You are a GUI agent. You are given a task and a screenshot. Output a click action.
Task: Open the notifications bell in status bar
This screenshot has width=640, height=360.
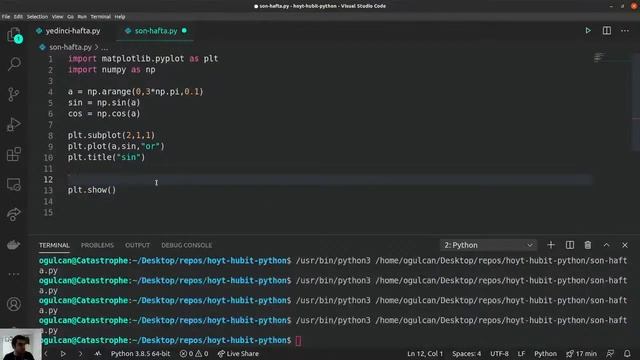(627, 353)
